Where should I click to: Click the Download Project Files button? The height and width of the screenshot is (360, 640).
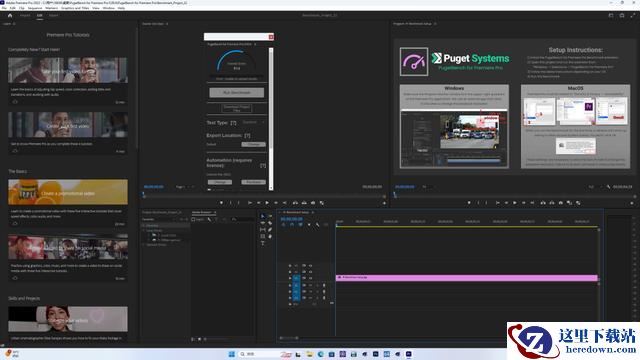tap(237, 108)
